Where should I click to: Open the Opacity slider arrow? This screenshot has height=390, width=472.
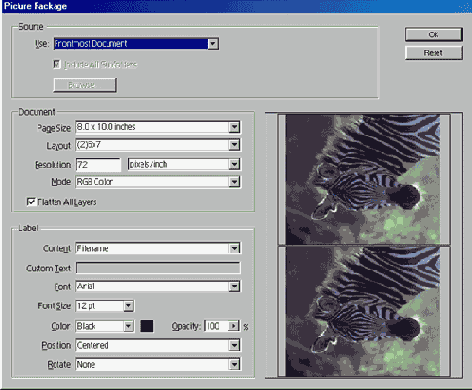pyautogui.click(x=234, y=326)
